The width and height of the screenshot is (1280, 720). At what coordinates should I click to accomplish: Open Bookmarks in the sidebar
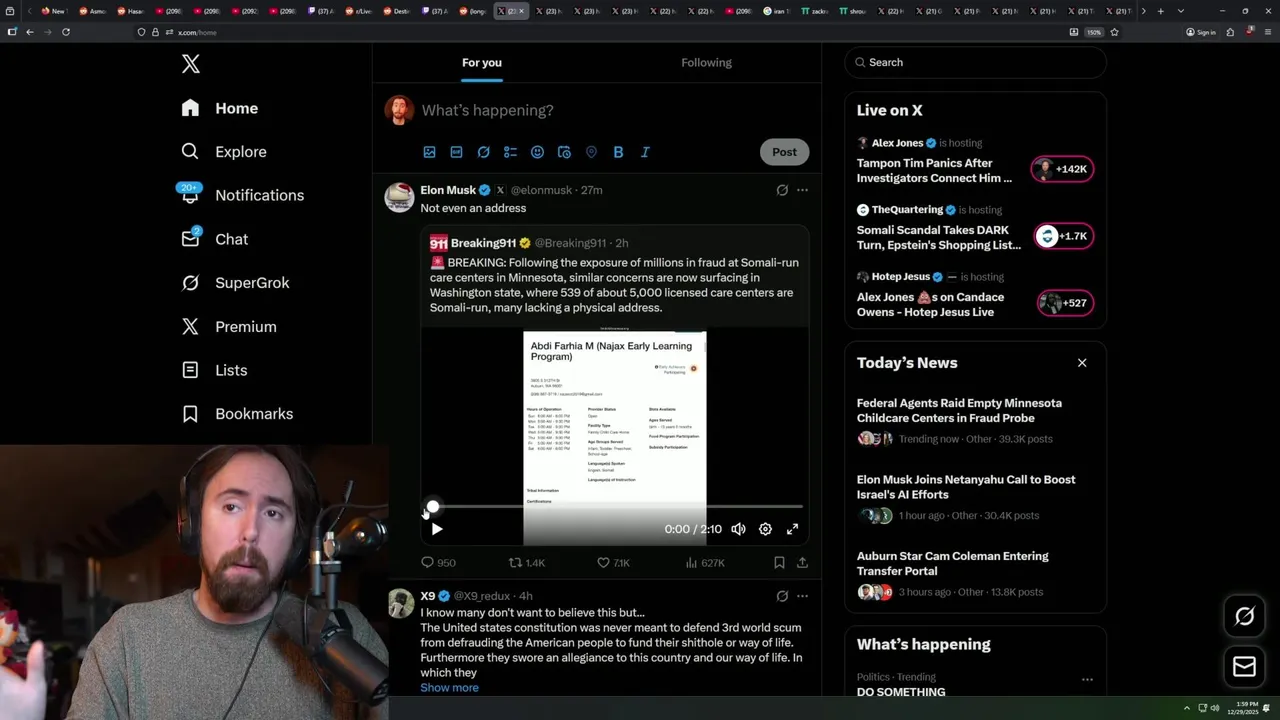(237, 414)
